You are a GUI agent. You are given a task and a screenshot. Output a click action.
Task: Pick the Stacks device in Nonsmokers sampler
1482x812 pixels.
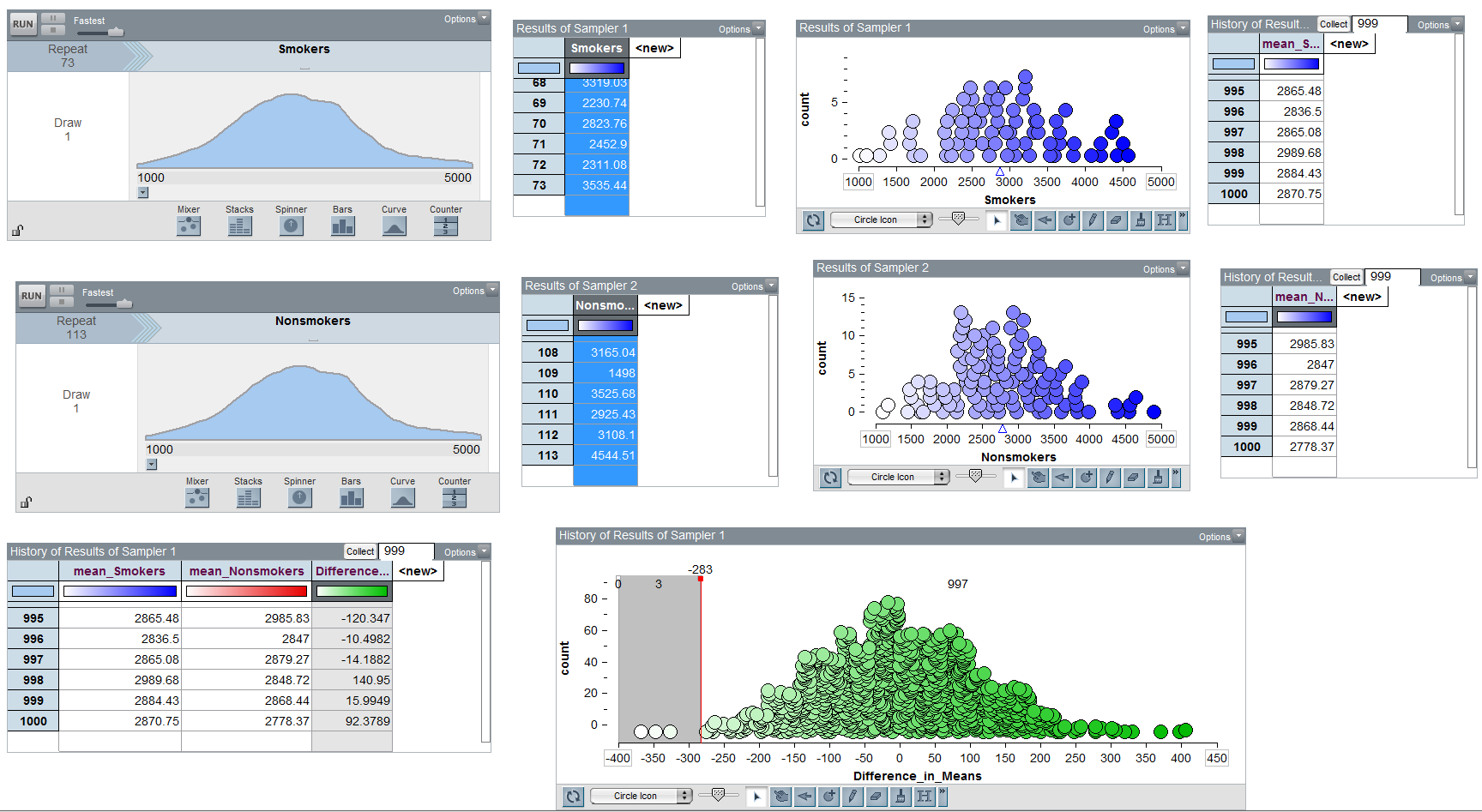tap(249, 497)
